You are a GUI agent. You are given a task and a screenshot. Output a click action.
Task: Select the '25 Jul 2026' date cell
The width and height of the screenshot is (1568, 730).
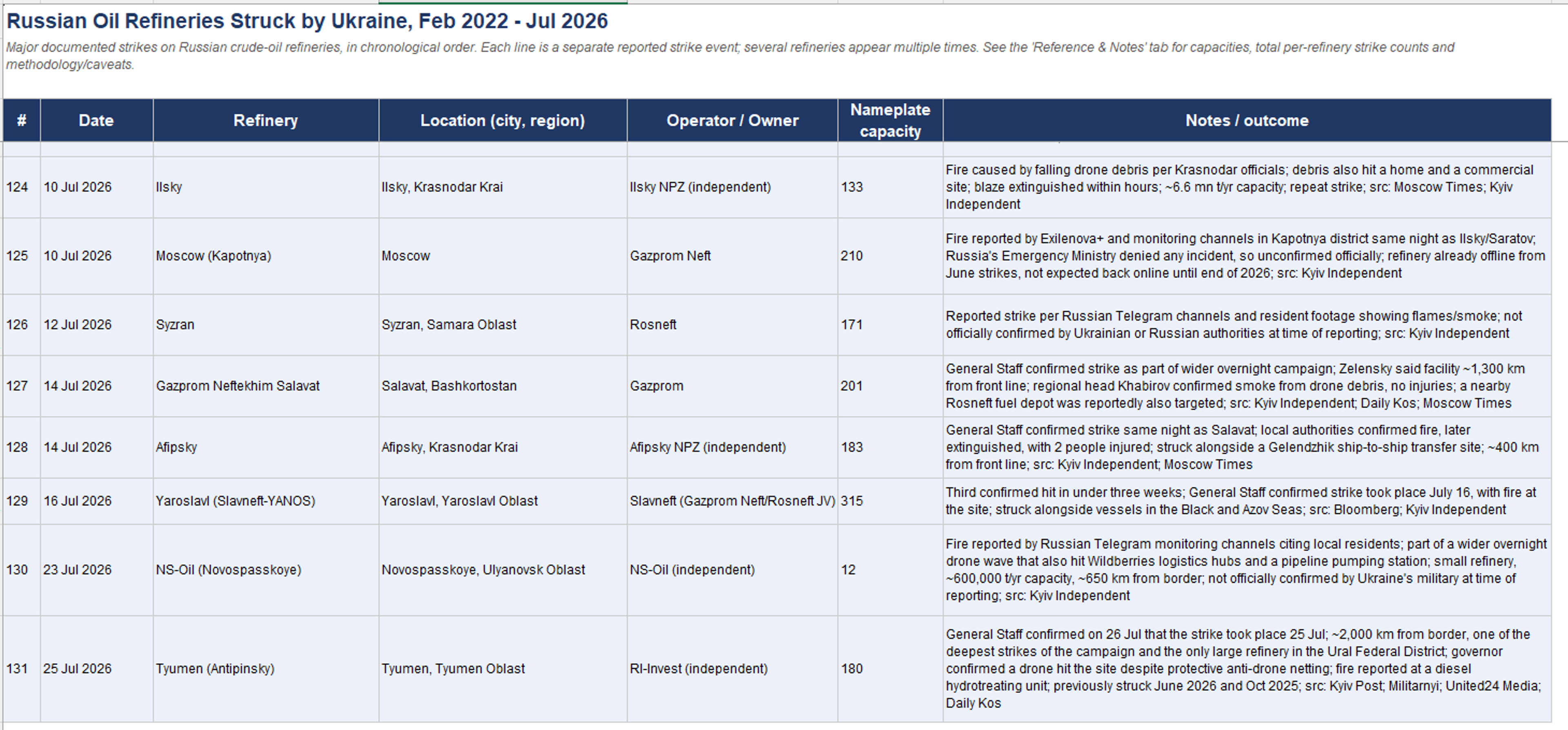pos(97,669)
